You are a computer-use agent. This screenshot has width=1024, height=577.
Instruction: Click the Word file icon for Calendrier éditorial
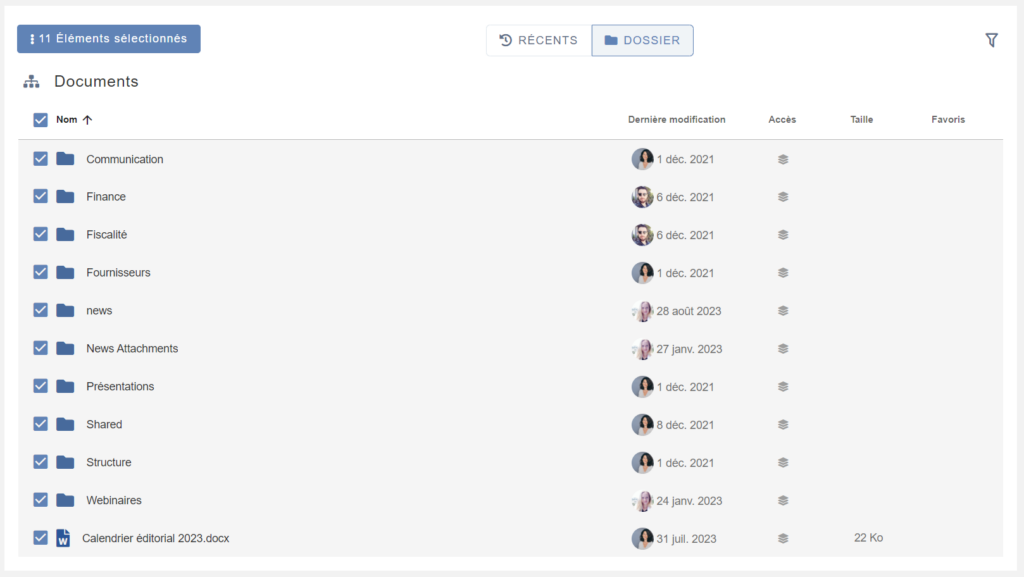tap(63, 538)
